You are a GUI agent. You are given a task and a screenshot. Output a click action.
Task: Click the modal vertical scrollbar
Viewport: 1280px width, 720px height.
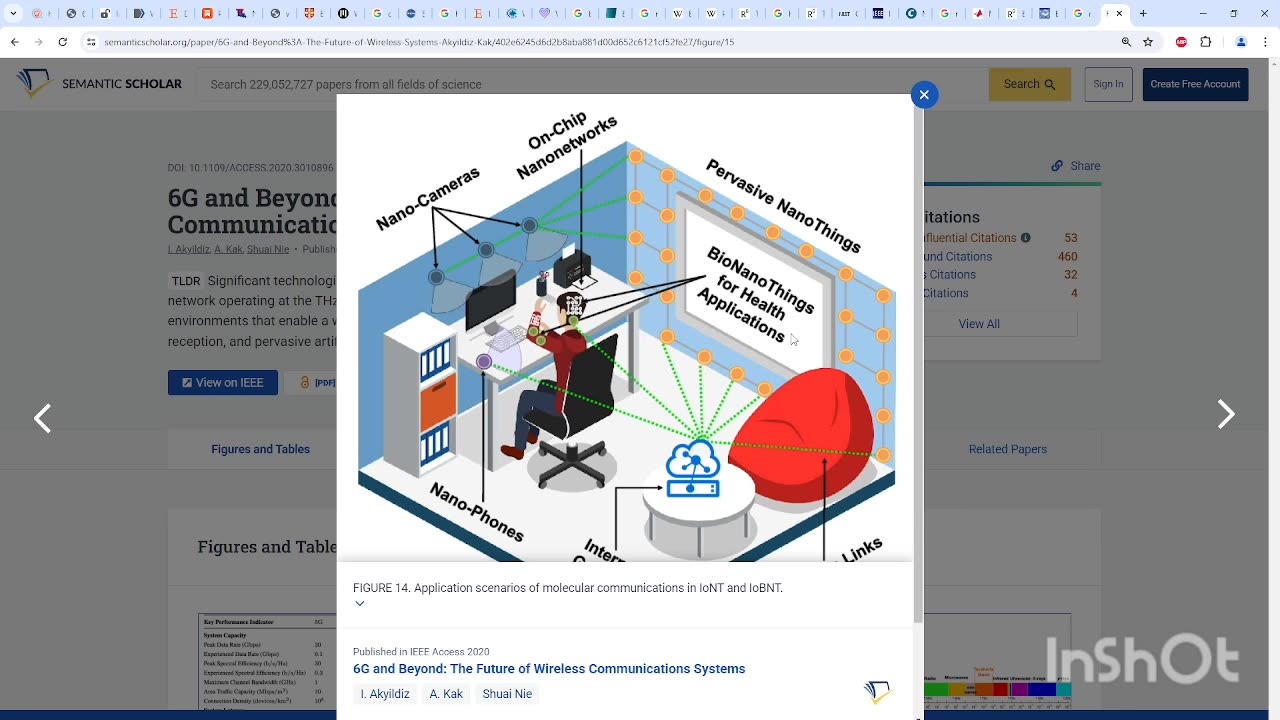tap(918, 360)
